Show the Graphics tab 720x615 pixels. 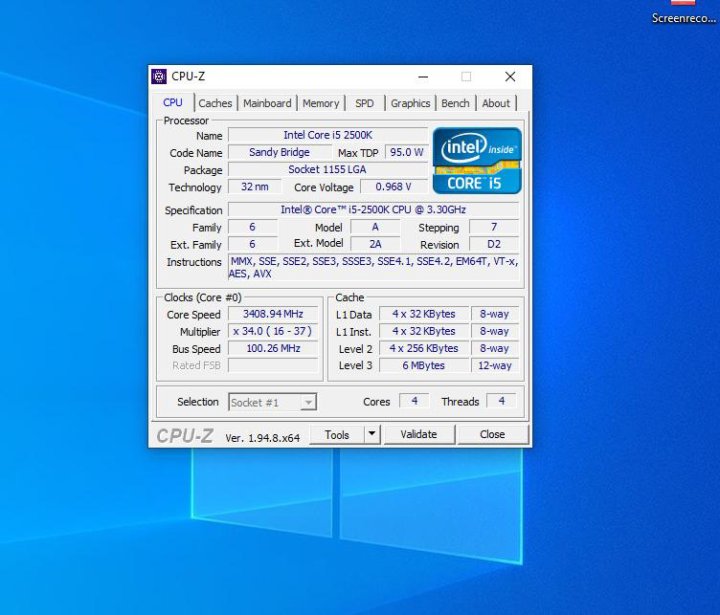click(x=410, y=103)
